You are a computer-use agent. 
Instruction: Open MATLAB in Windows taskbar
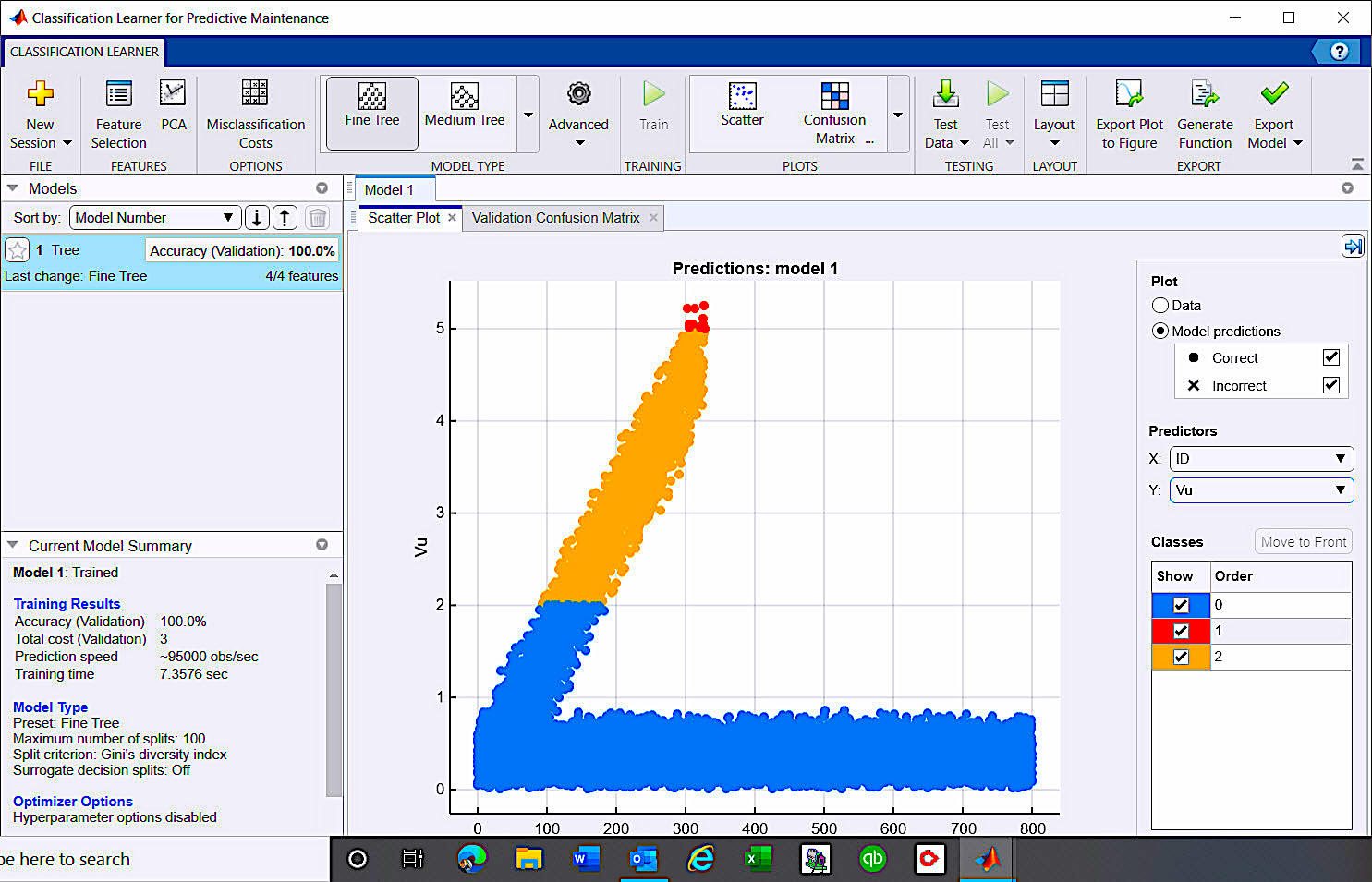coord(987,859)
